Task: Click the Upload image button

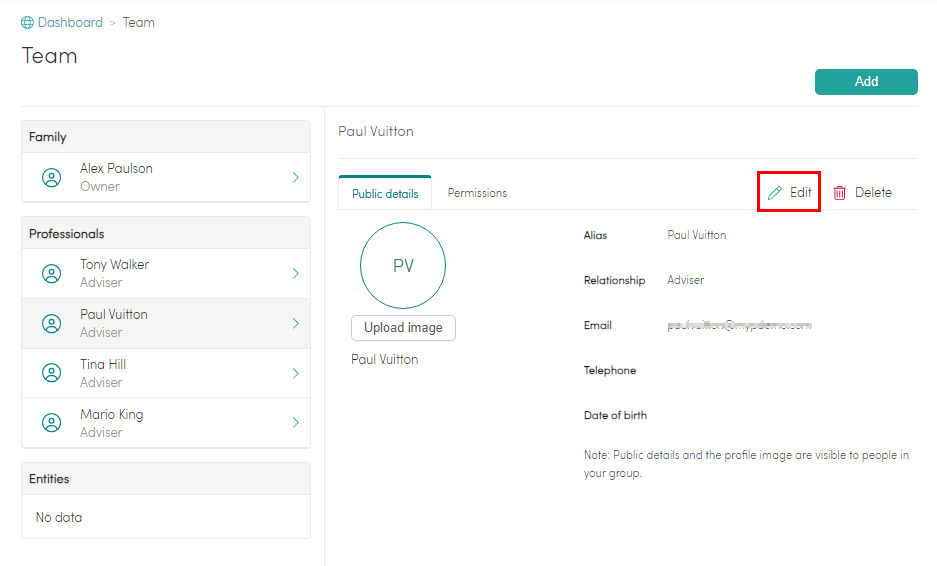Action: pyautogui.click(x=403, y=328)
